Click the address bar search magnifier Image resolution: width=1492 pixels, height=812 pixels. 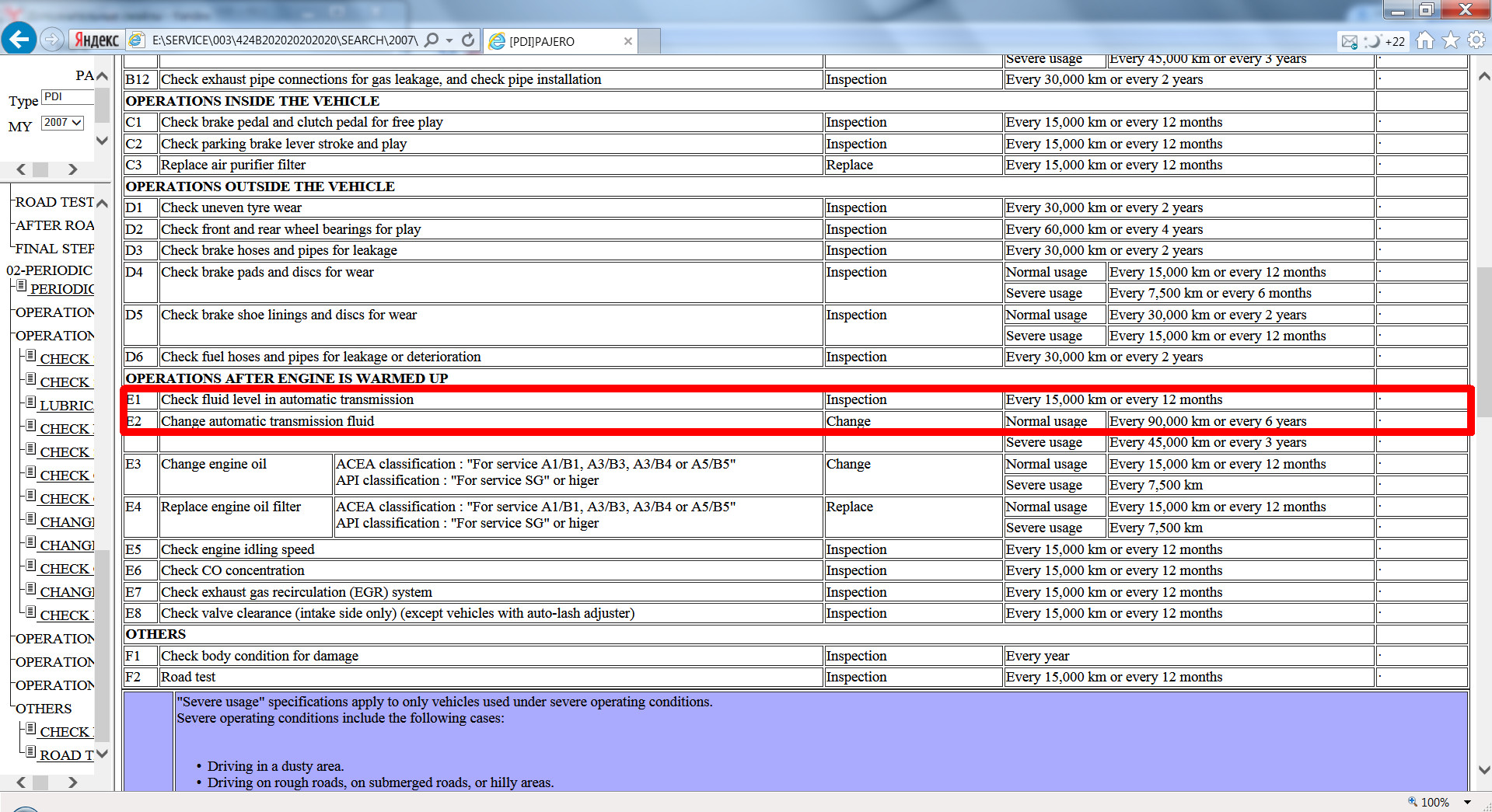[432, 40]
